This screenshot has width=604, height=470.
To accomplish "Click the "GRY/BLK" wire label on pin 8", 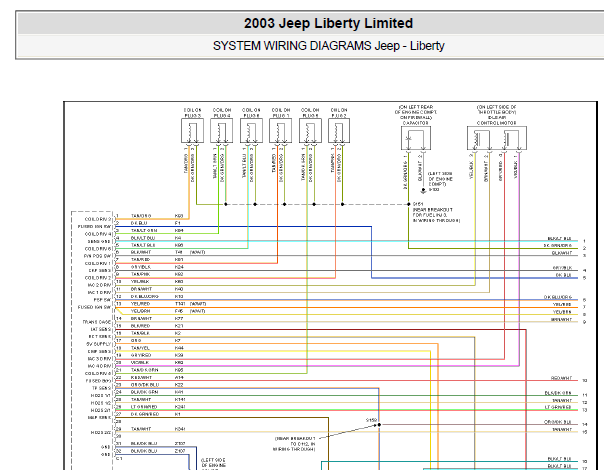I will [141, 267].
